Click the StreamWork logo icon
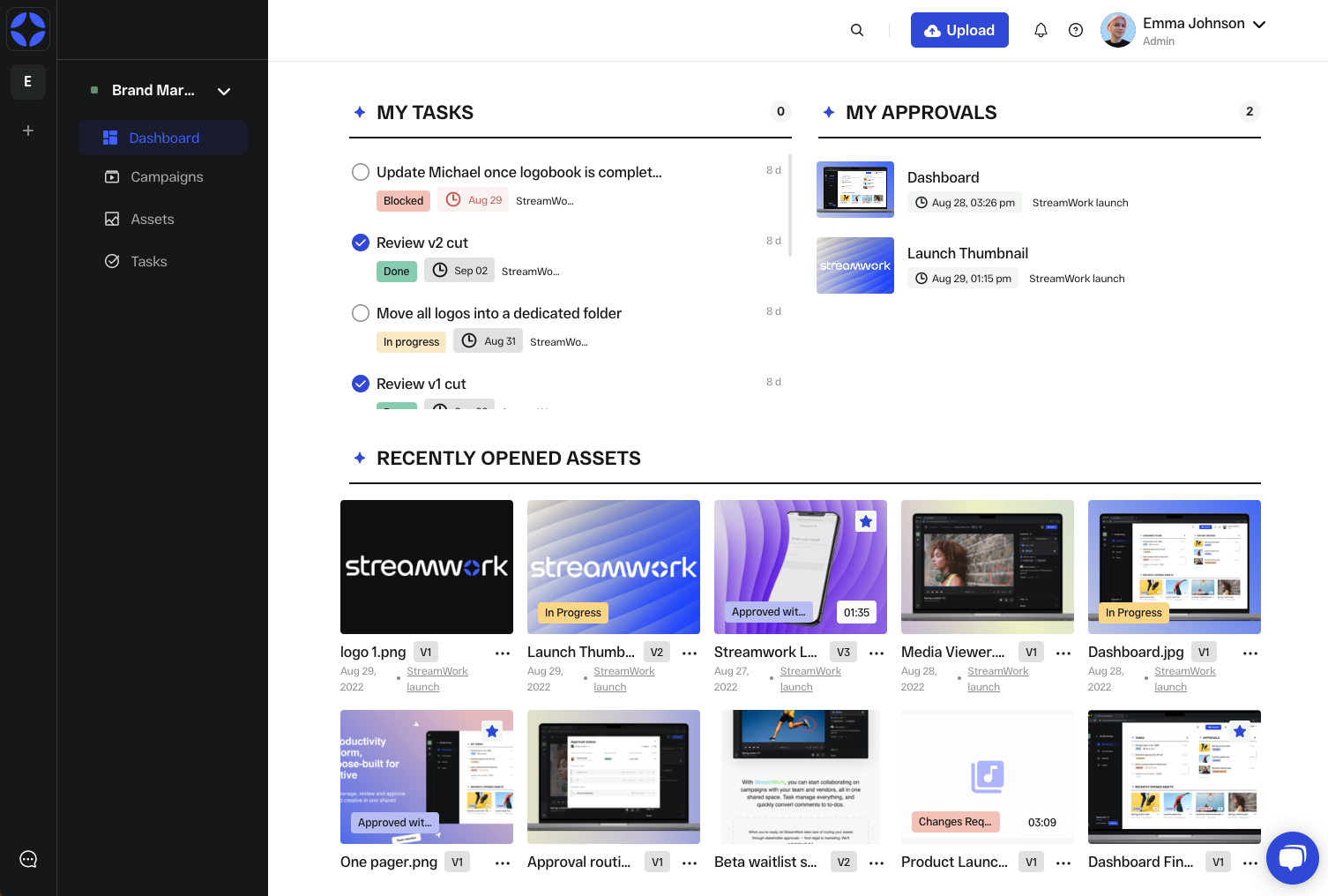Screen dimensions: 1328x896 [x=28, y=29]
